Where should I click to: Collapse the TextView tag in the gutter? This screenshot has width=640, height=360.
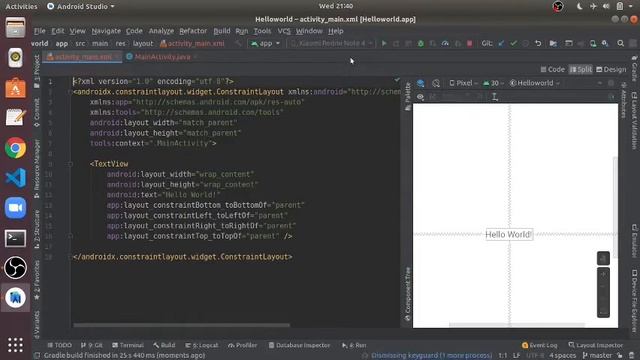70,164
